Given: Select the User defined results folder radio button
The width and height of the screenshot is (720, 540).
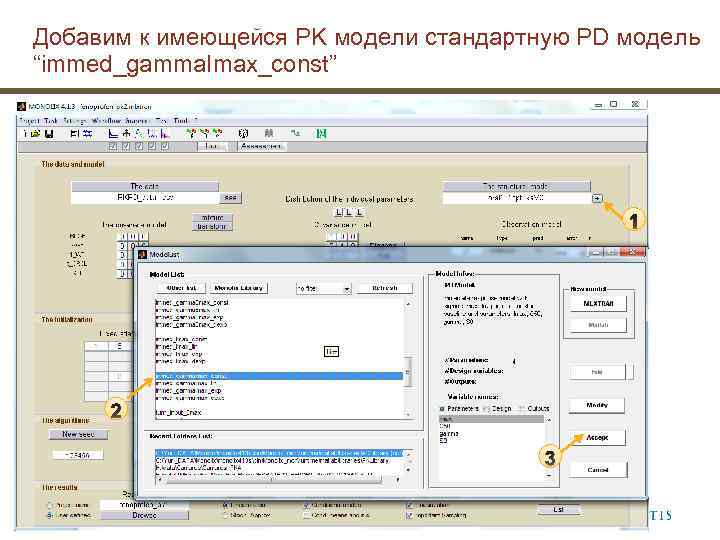Looking at the screenshot, I should [50, 516].
